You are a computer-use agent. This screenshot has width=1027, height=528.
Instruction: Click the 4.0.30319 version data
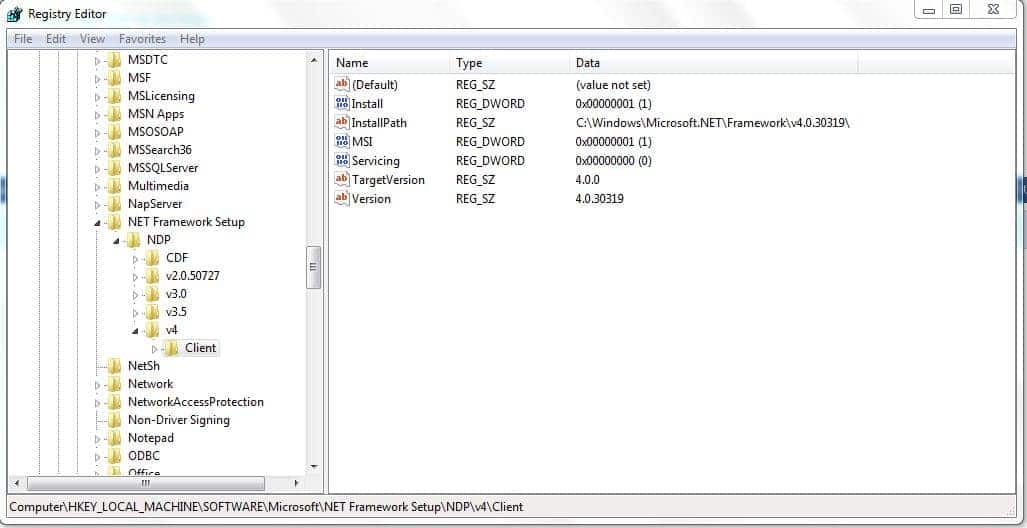[599, 198]
